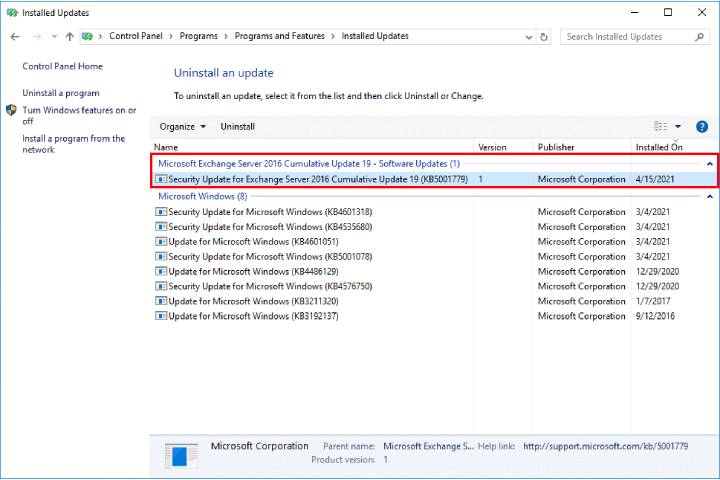Open the address bar history dropdown

(x=529, y=37)
